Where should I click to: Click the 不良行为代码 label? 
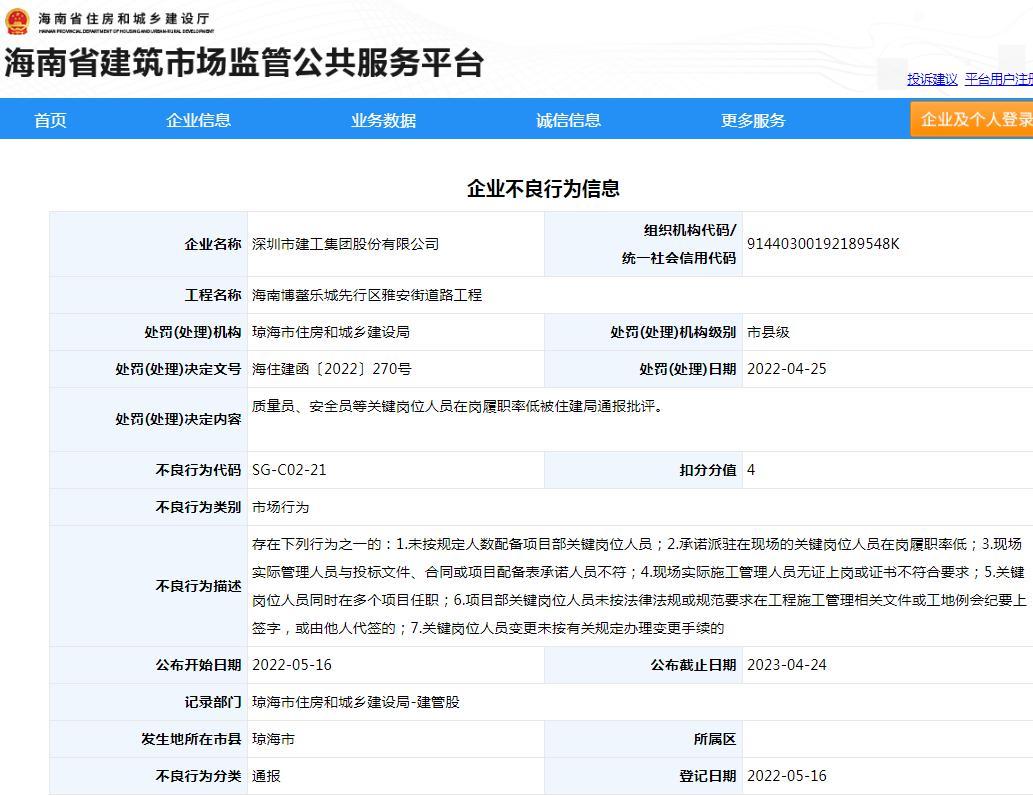click(198, 470)
